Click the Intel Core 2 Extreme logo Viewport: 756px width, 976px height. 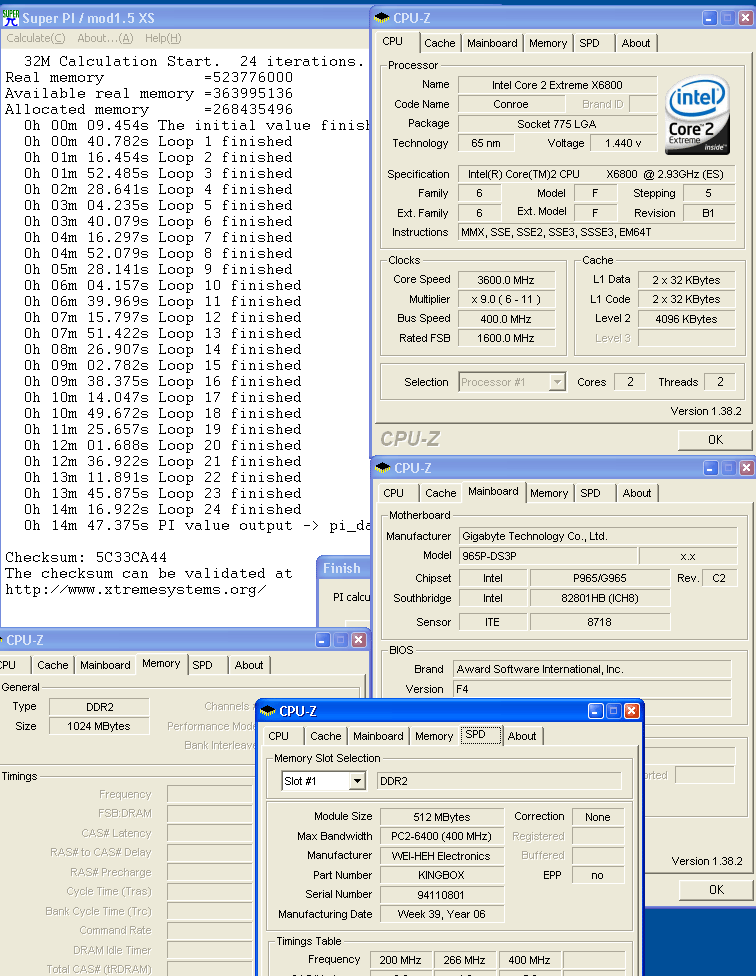[697, 115]
